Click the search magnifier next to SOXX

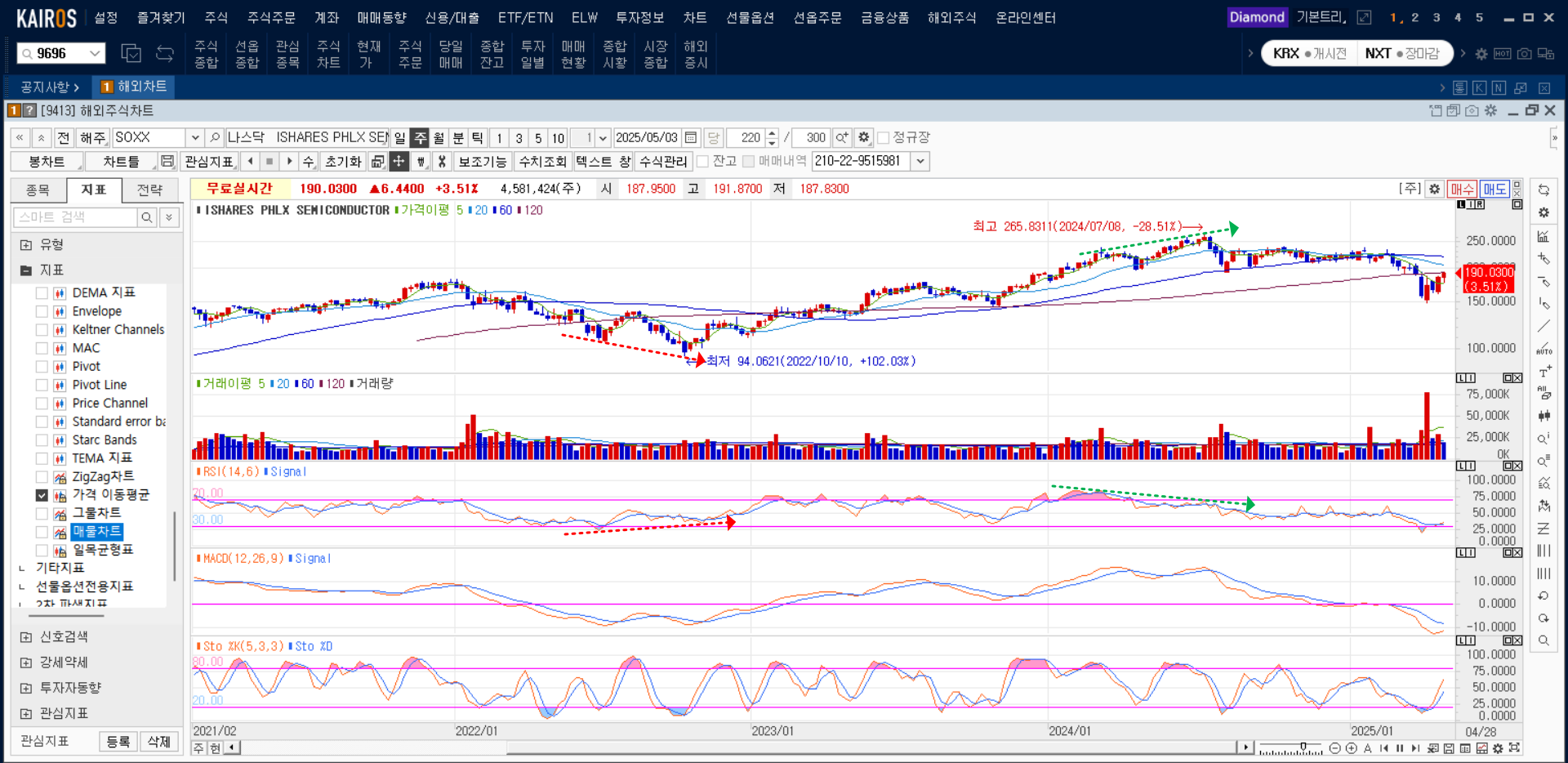(214, 137)
